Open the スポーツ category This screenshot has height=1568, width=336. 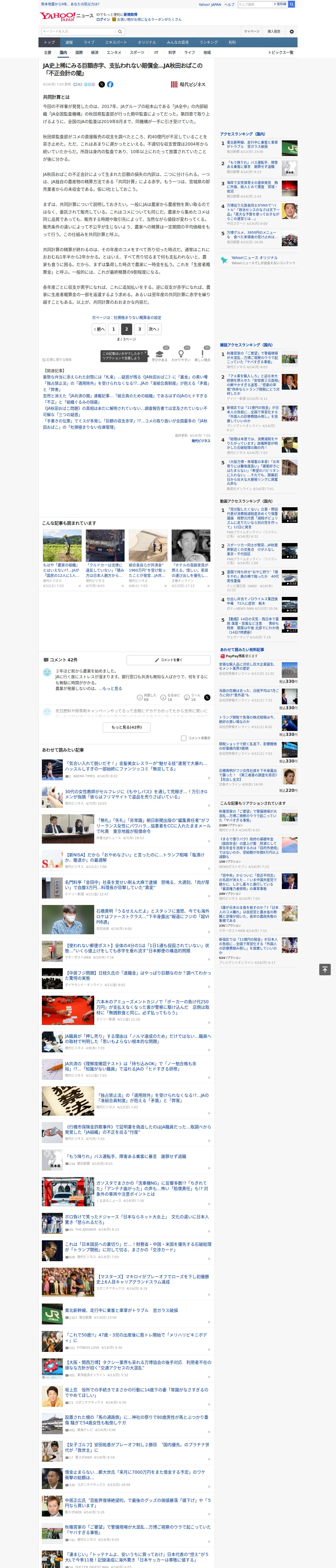(x=137, y=52)
